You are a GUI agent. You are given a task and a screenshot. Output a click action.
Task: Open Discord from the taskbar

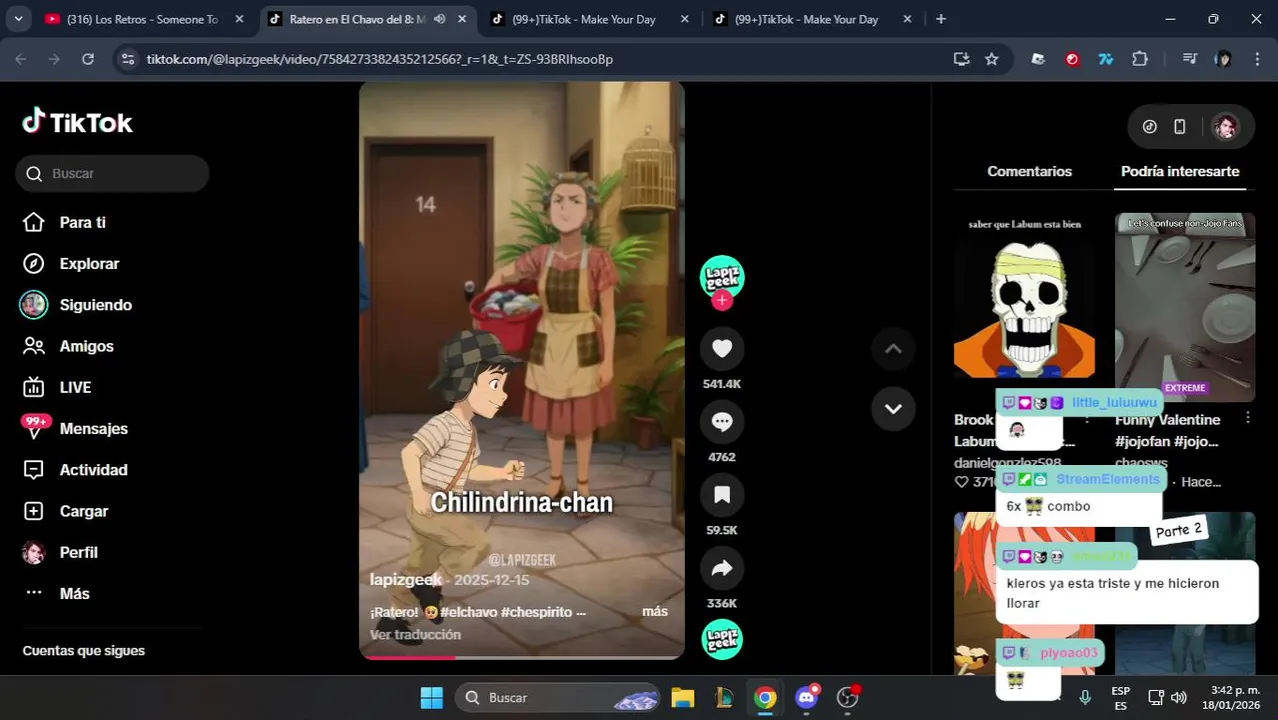pyautogui.click(x=807, y=697)
